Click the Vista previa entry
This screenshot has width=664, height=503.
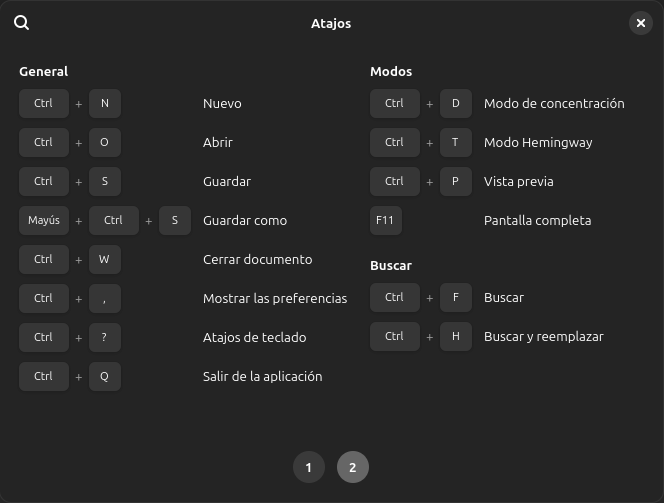pyautogui.click(x=518, y=181)
